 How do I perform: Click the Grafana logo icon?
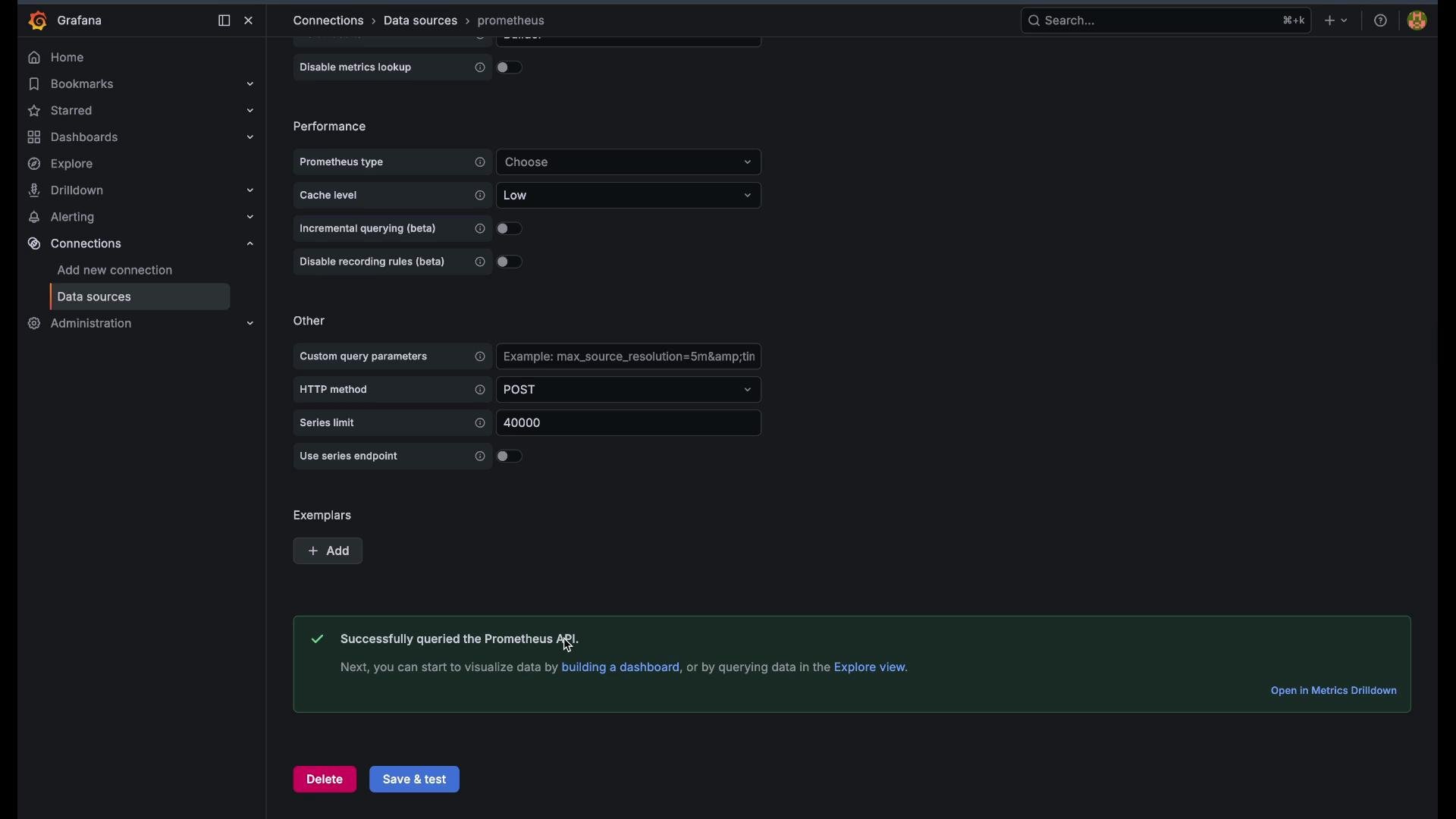tap(36, 21)
